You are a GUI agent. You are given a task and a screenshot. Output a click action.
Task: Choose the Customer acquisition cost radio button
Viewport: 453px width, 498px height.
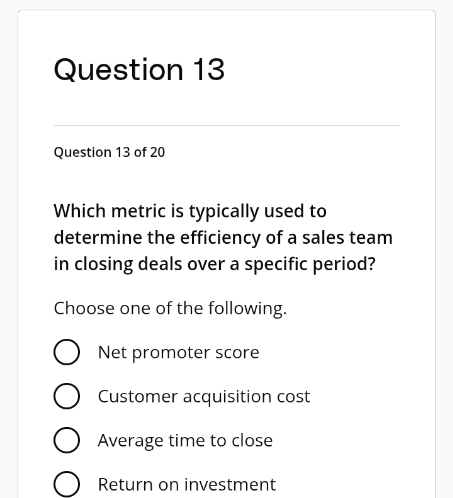tap(67, 396)
